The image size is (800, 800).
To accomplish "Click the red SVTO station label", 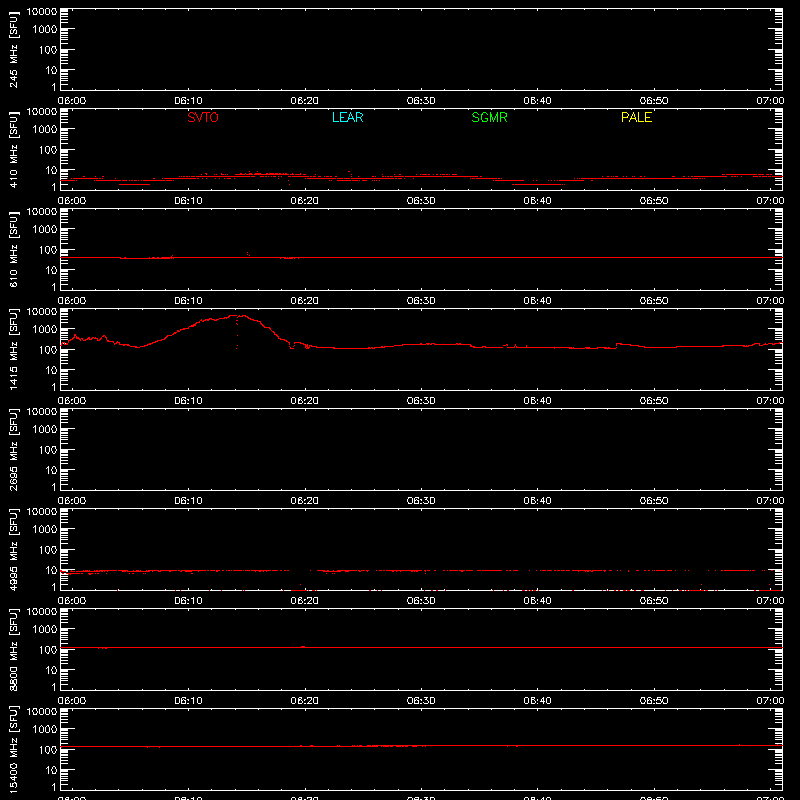I will [x=203, y=117].
